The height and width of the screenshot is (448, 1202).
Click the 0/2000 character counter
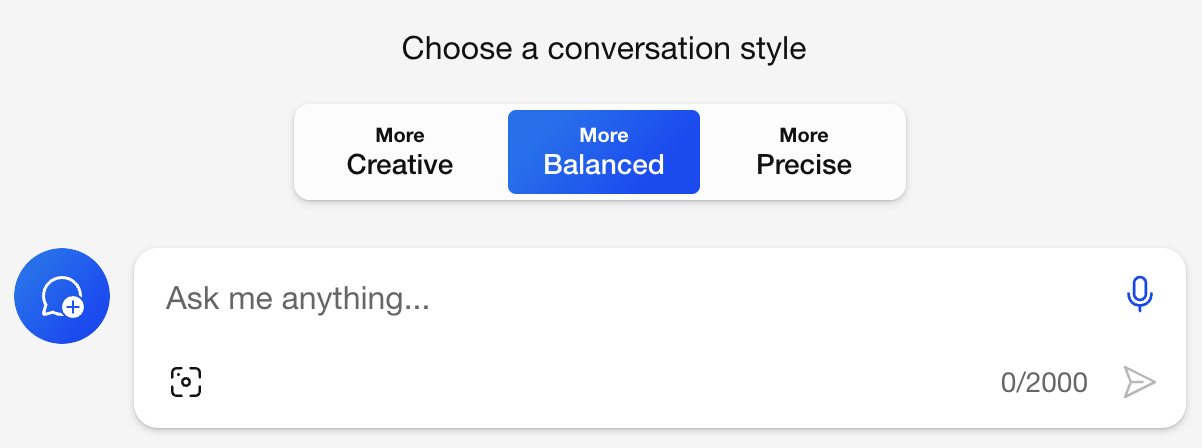(x=1044, y=382)
